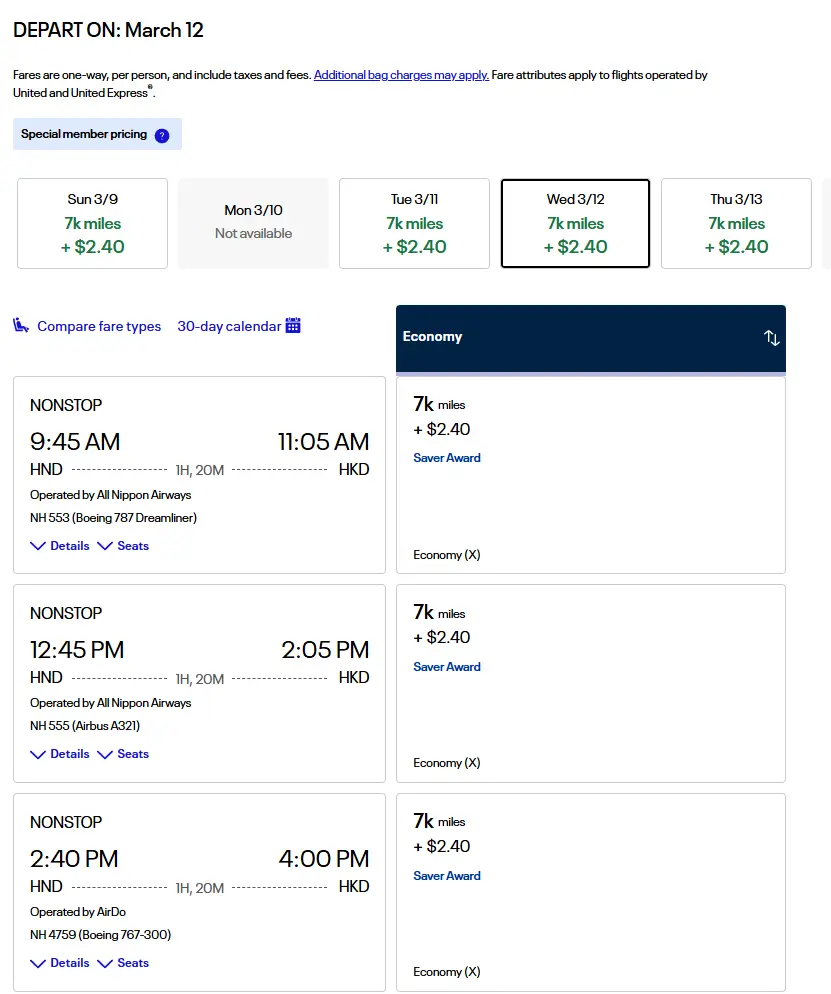831x994 pixels.
Task: Select the Sun 3/9 date tab
Action: (x=92, y=224)
